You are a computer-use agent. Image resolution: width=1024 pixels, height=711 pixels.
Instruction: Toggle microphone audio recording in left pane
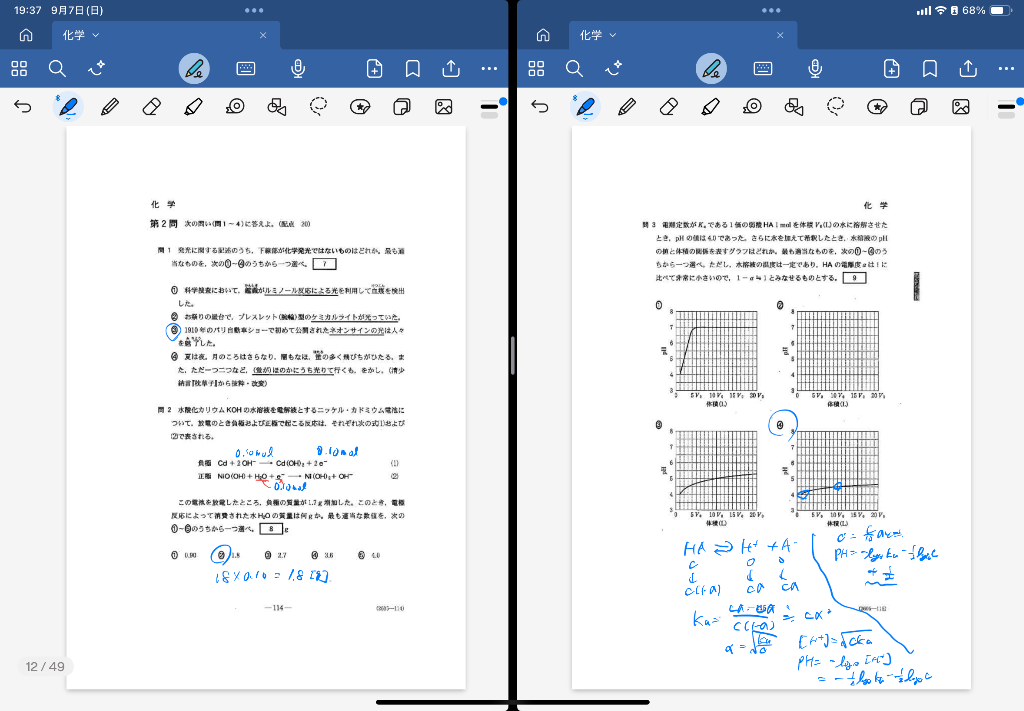(297, 68)
